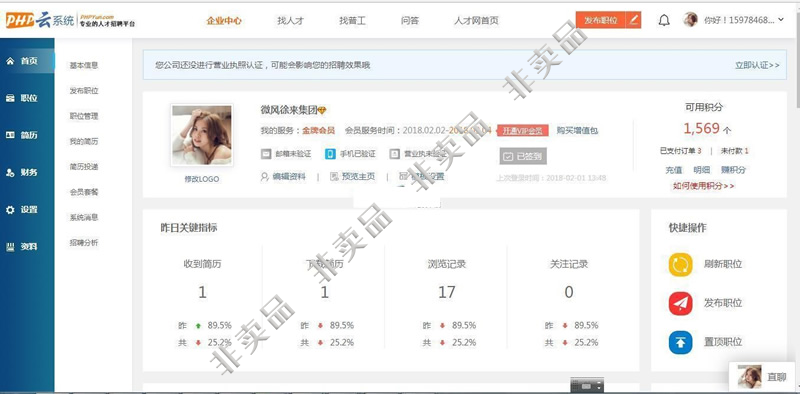The width and height of the screenshot is (800, 394).
Task: Click the red 发布职位 paper-plane icon
Action: click(681, 304)
